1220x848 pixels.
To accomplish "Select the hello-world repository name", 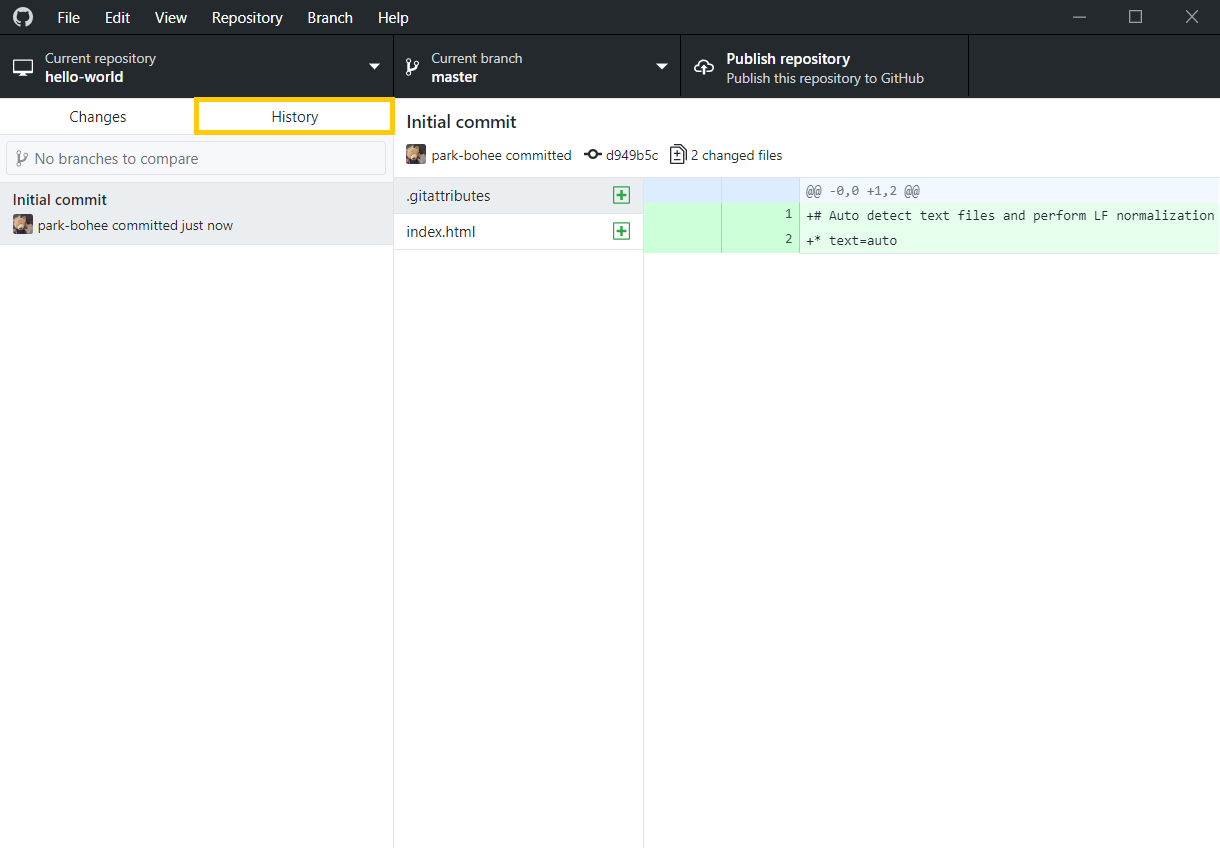I will pyautogui.click(x=84, y=77).
